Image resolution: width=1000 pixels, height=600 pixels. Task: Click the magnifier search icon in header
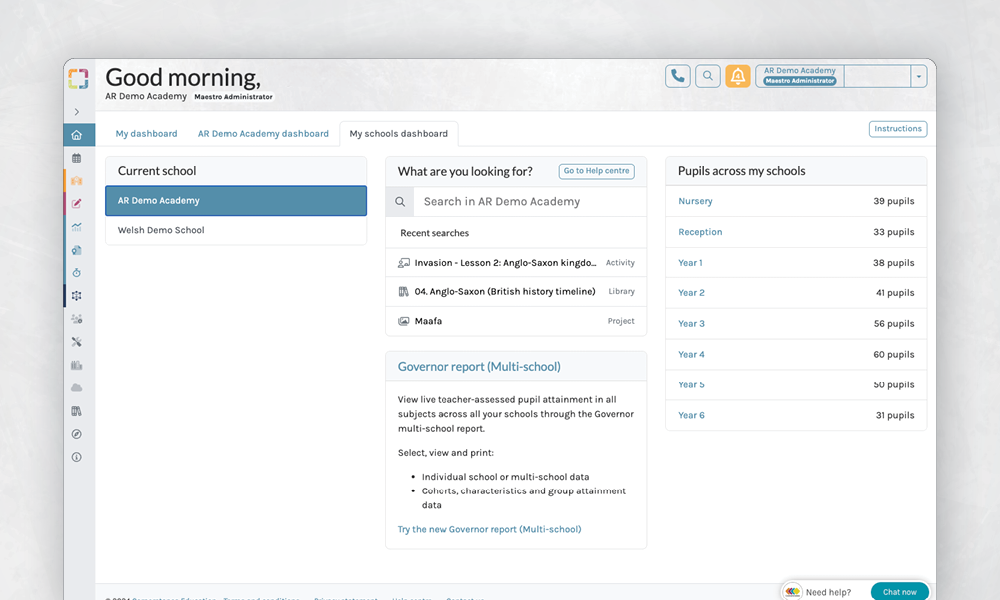708,76
